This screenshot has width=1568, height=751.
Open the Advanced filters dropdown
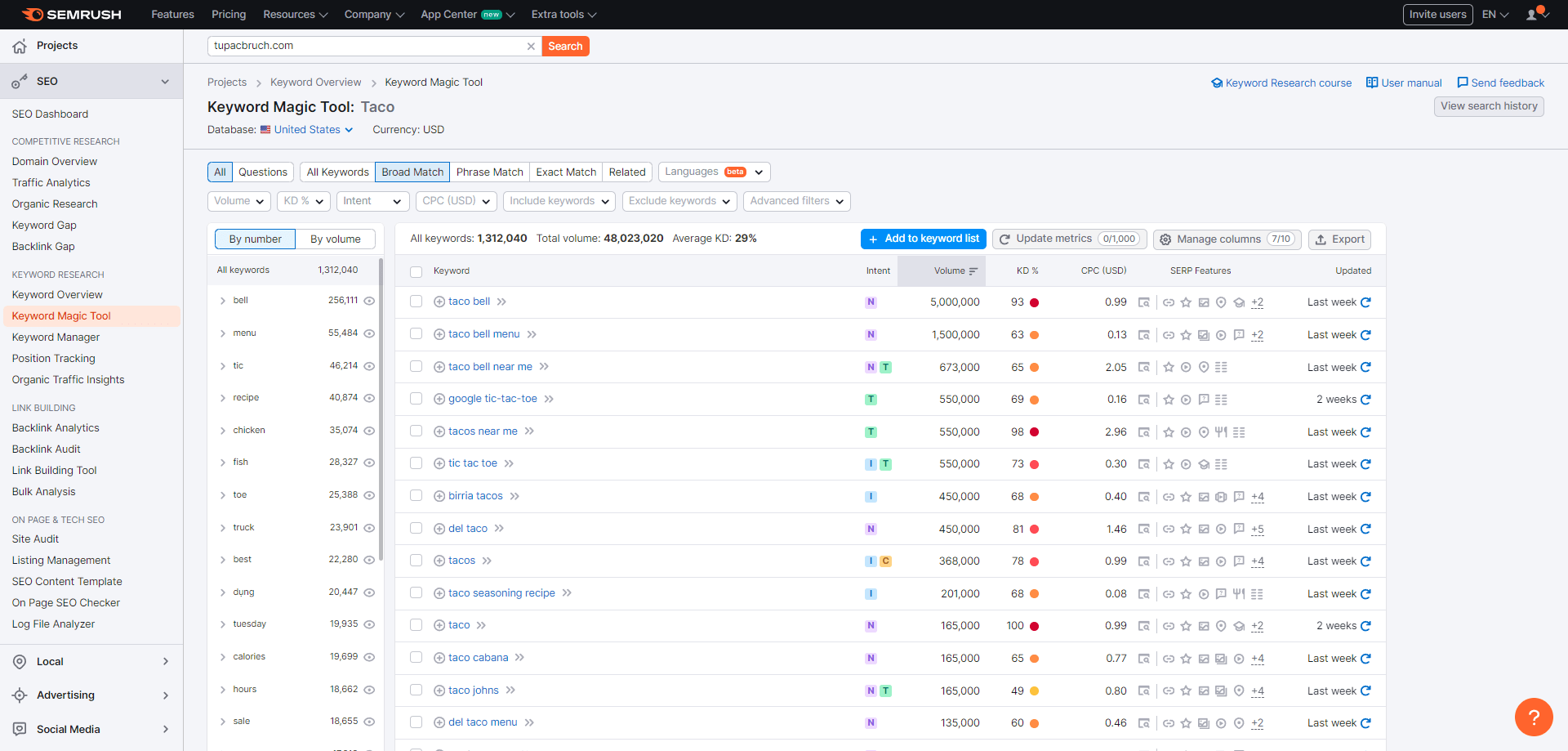click(796, 201)
